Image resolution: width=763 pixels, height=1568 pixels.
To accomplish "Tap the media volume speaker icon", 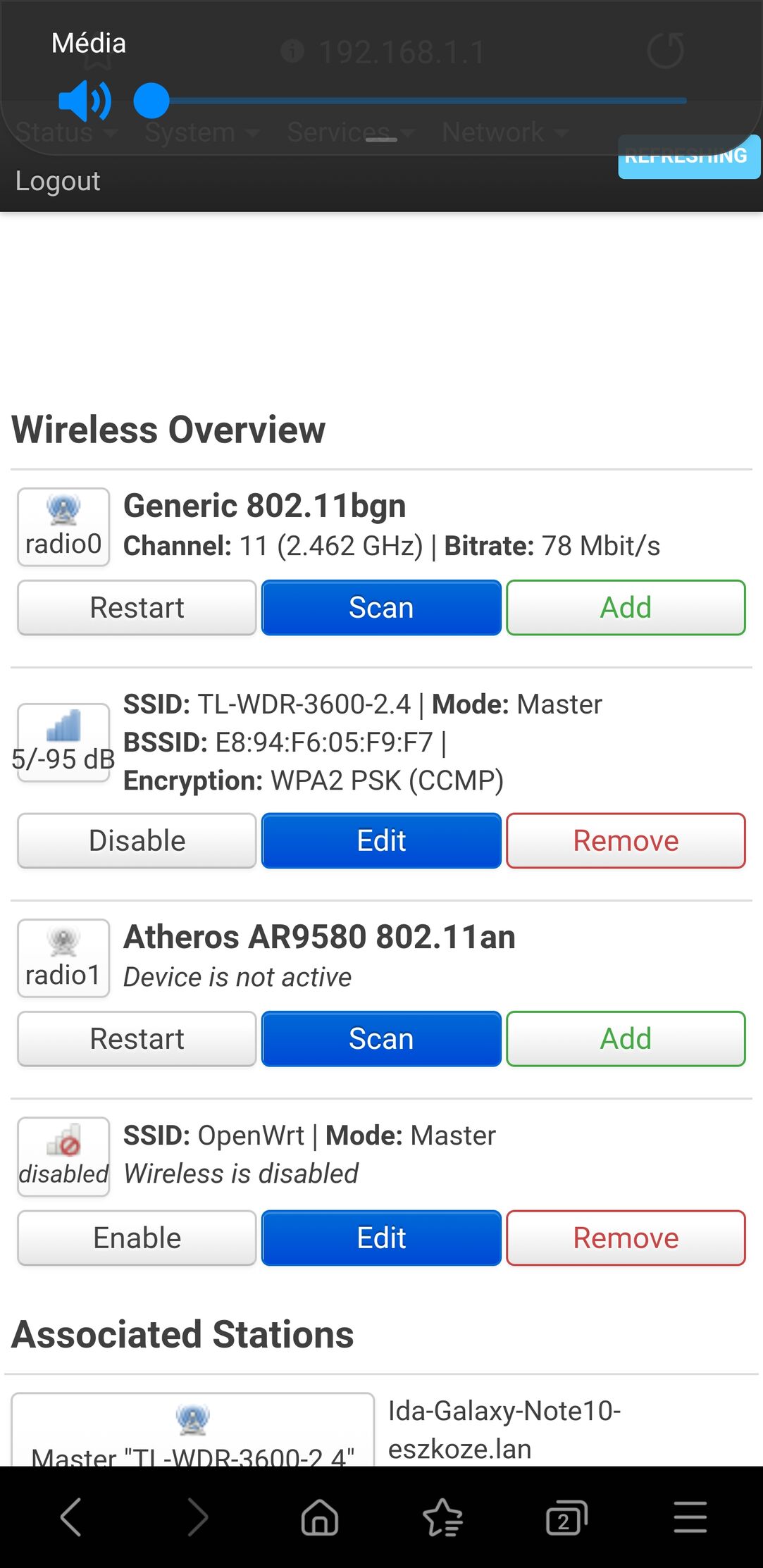I will [x=85, y=101].
